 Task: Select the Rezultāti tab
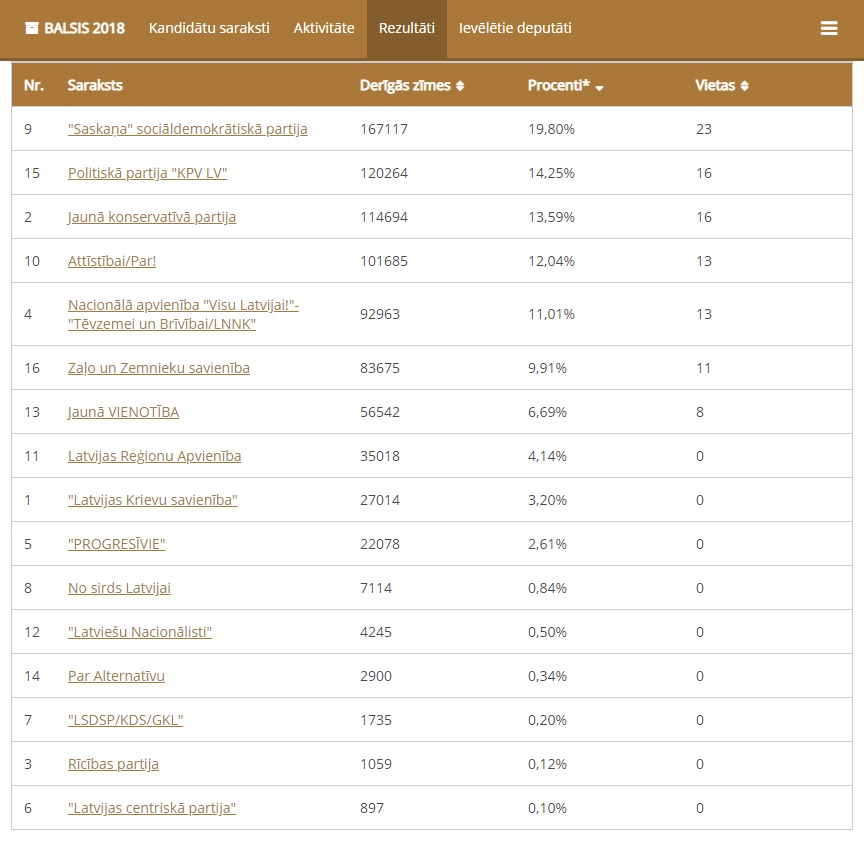[406, 28]
